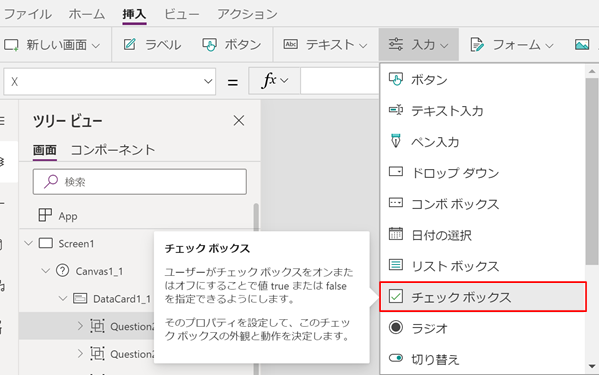Switch to the ホーム tab
Screen dimensions: 599x375
[87, 14]
